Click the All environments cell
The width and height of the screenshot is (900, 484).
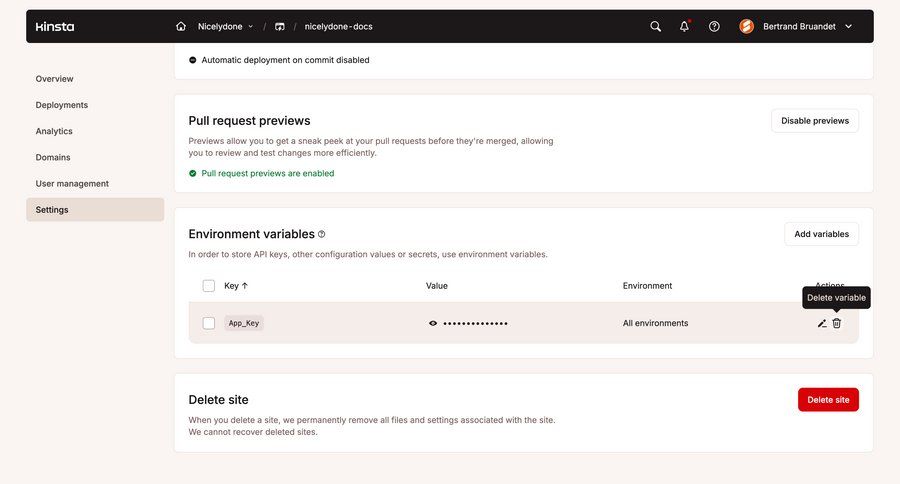point(655,323)
